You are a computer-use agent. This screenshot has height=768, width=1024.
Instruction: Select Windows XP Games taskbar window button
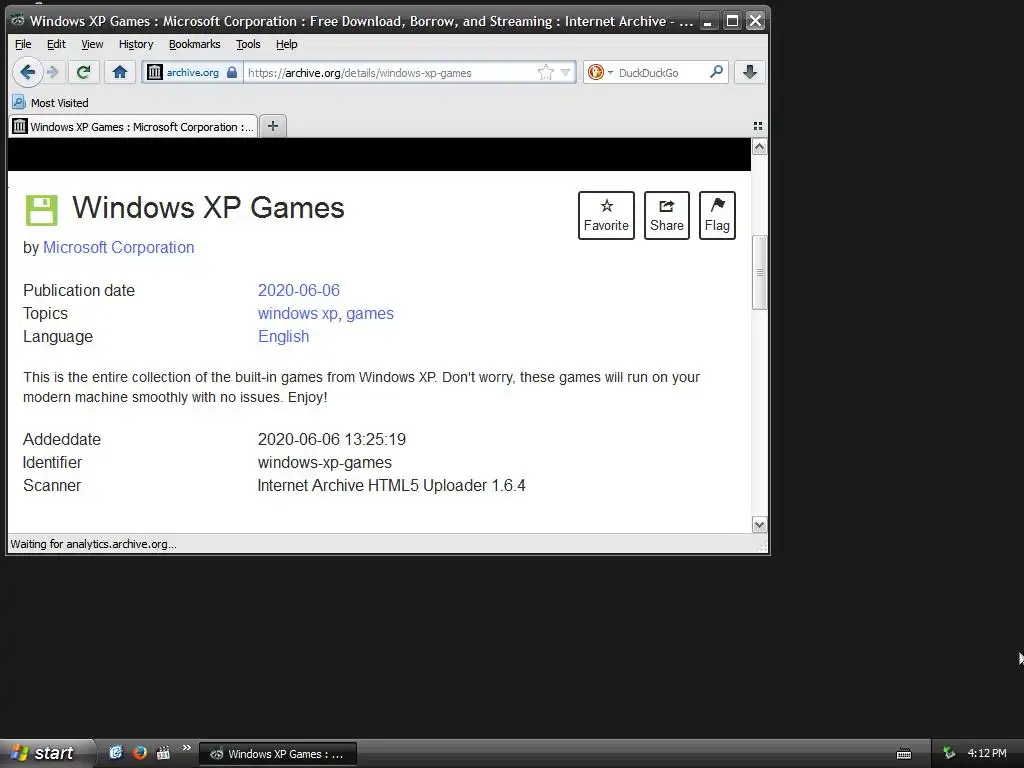point(278,754)
